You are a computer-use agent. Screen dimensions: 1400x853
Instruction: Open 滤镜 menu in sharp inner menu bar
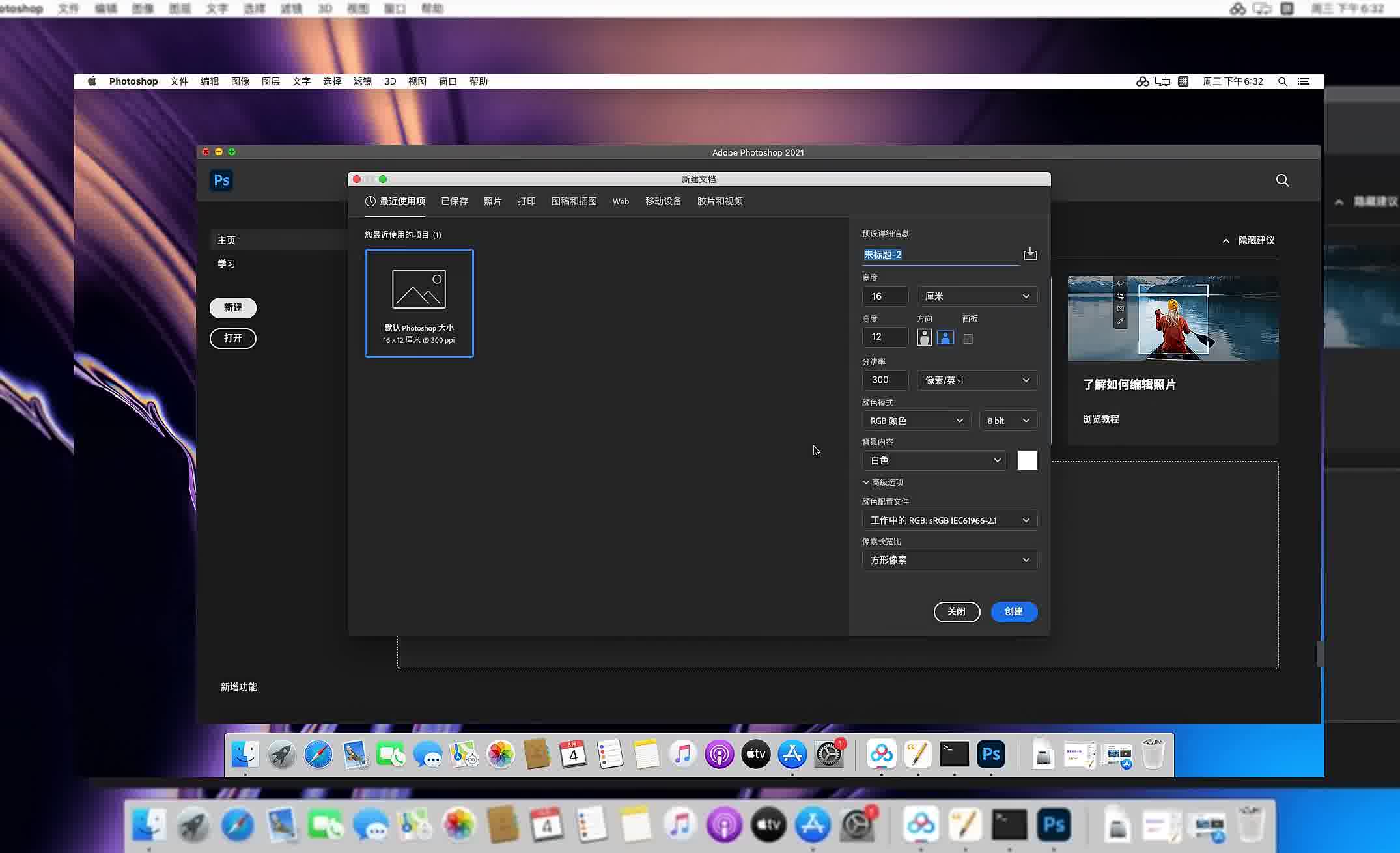coord(363,81)
